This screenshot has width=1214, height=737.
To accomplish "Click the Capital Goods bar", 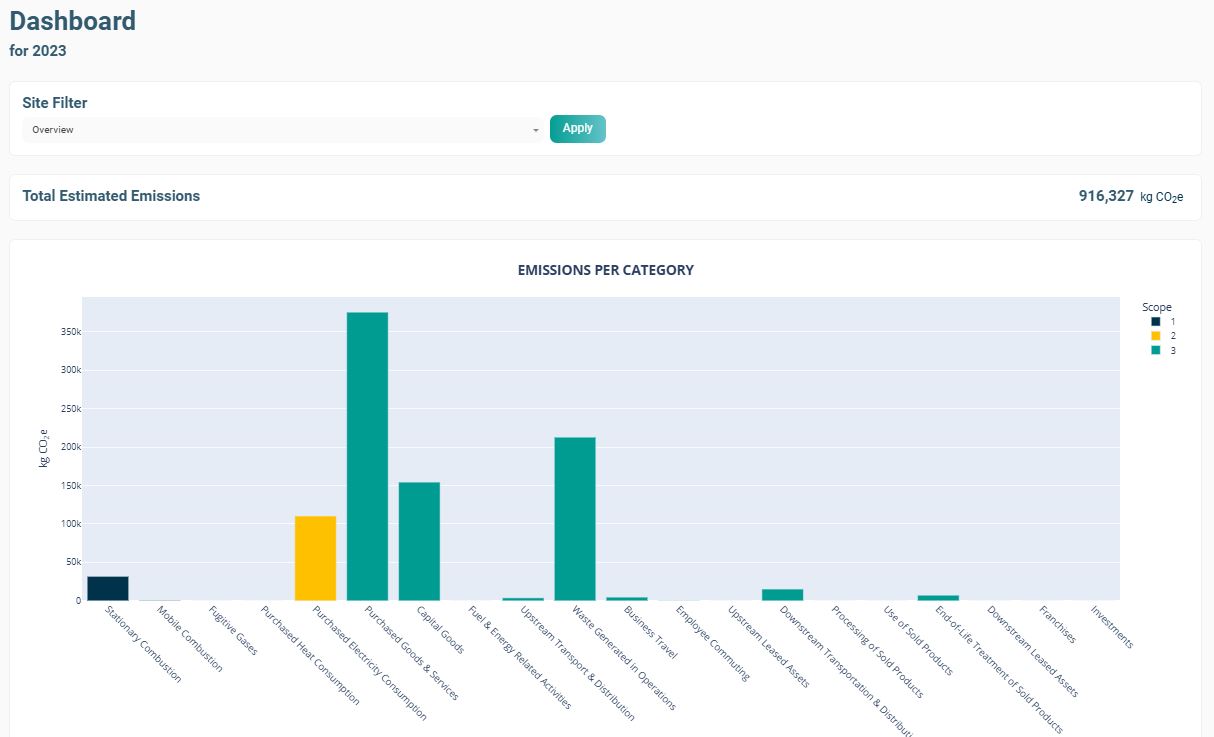I will 419,541.
